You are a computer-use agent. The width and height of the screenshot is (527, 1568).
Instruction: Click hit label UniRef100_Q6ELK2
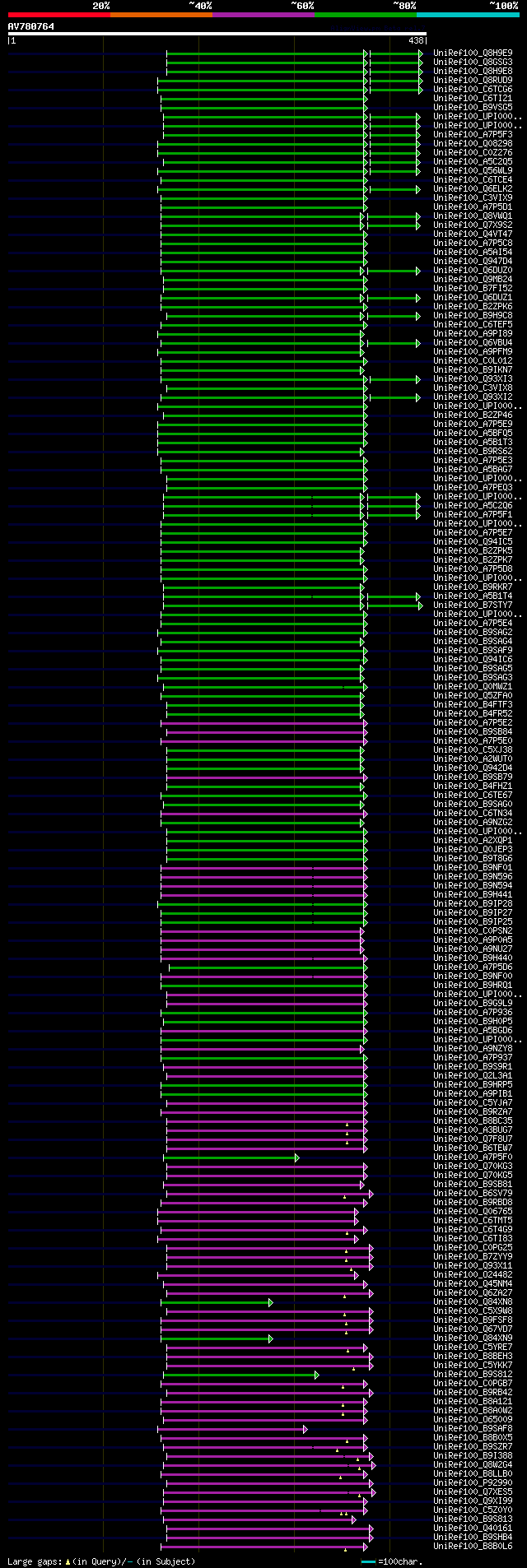(x=473, y=188)
